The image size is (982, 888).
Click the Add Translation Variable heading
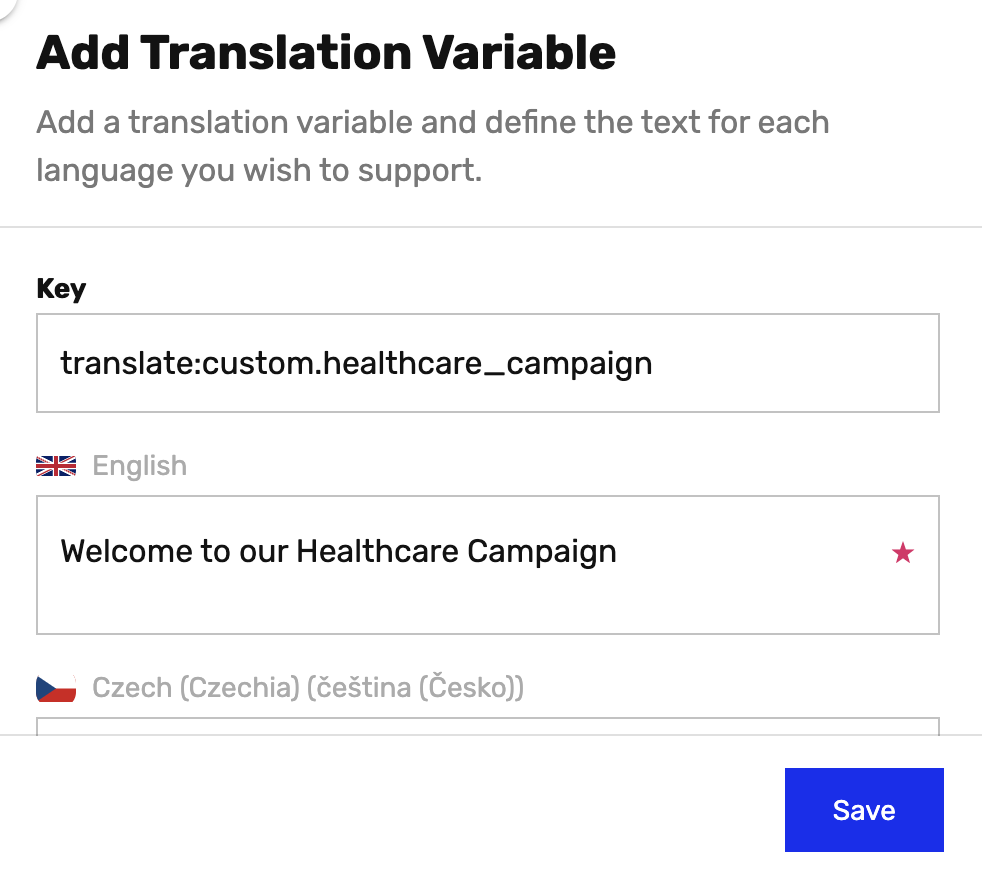(x=325, y=52)
